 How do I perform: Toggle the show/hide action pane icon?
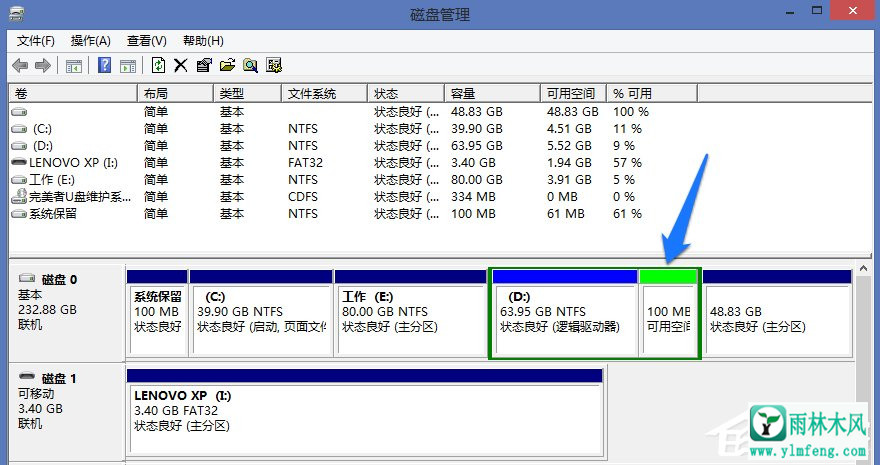[128, 66]
